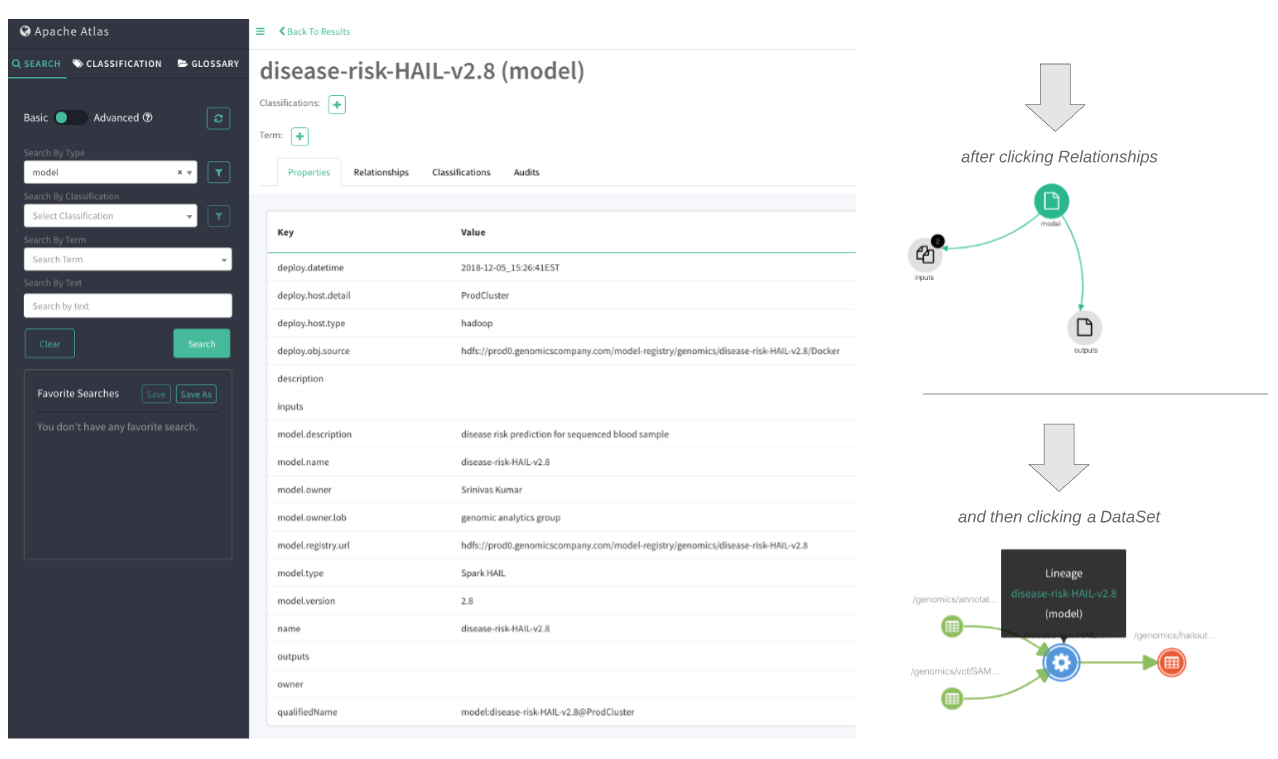Select the blue gear process node in lineage view
The height and width of the screenshot is (759, 1278).
click(1061, 662)
